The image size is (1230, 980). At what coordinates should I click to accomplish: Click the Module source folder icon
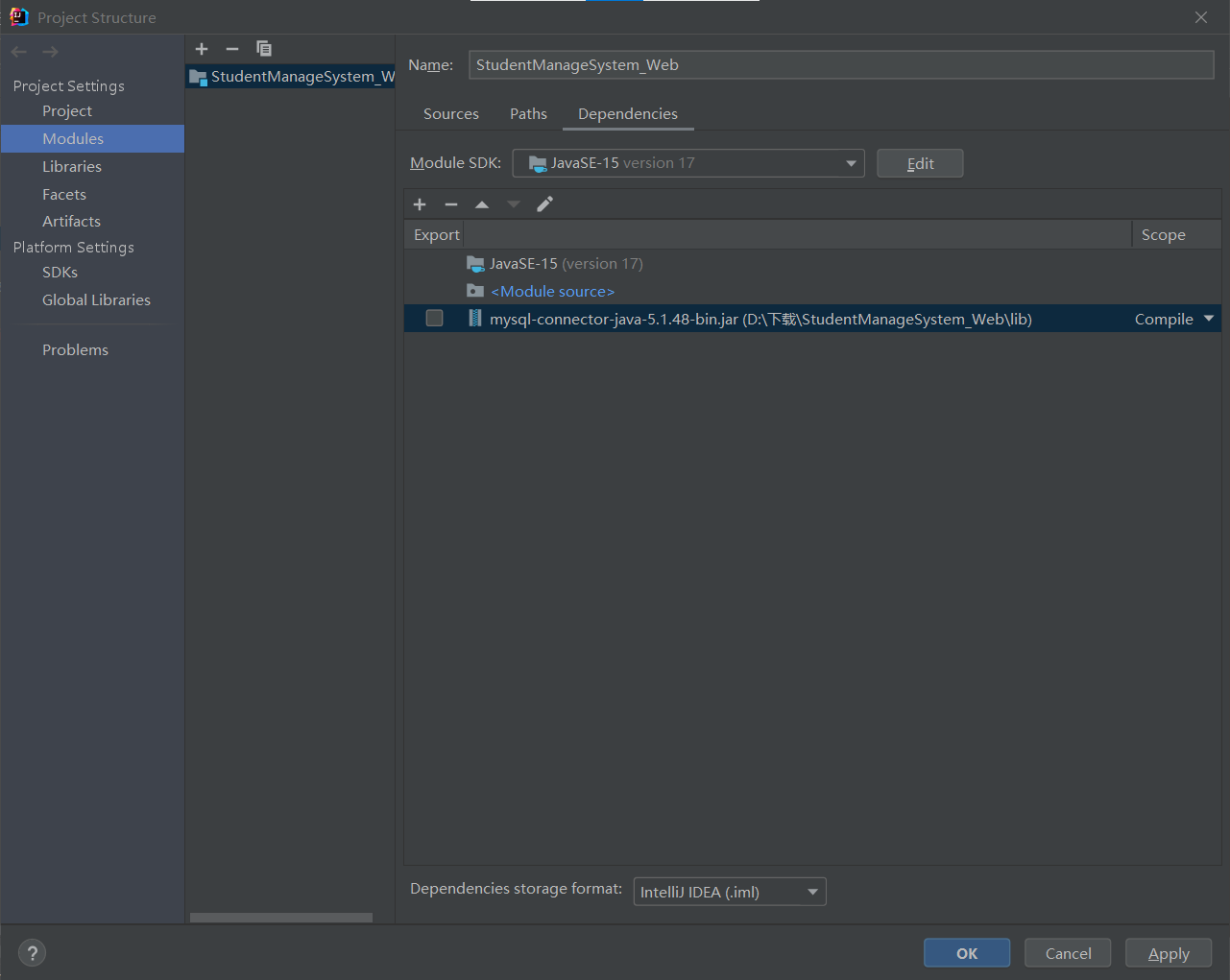475,291
